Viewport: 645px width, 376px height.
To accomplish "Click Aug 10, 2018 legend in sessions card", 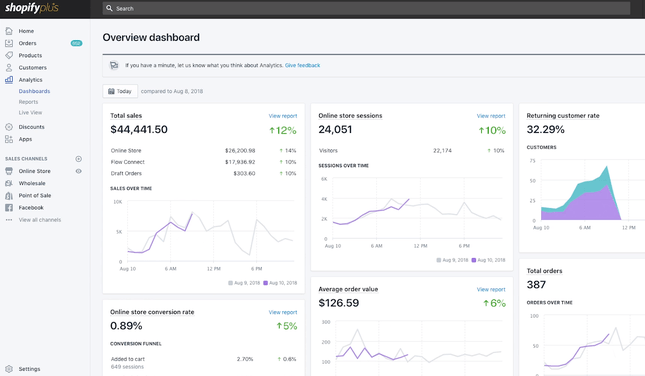I will [x=488, y=260].
